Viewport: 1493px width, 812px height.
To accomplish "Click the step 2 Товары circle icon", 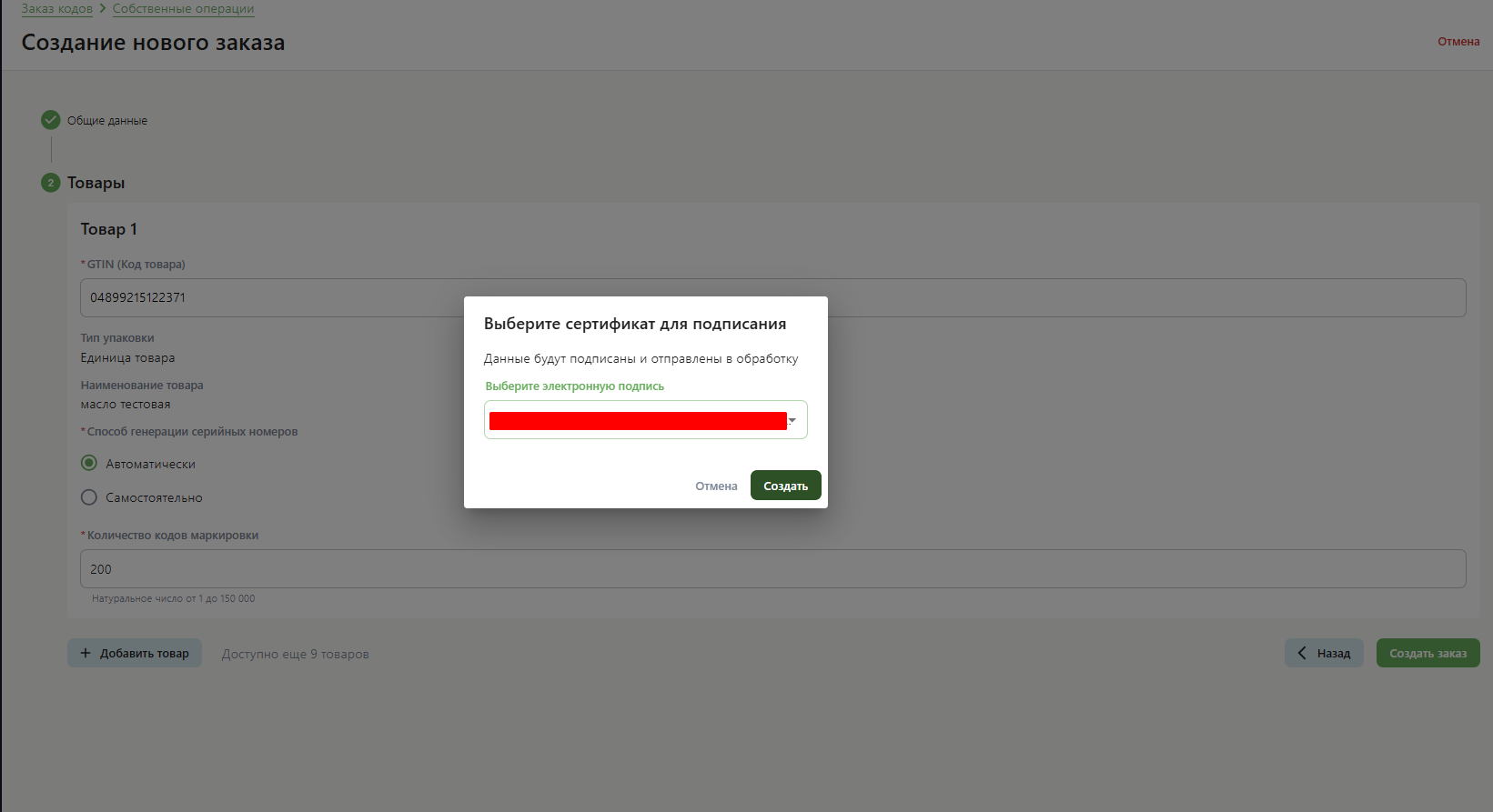I will (51, 183).
